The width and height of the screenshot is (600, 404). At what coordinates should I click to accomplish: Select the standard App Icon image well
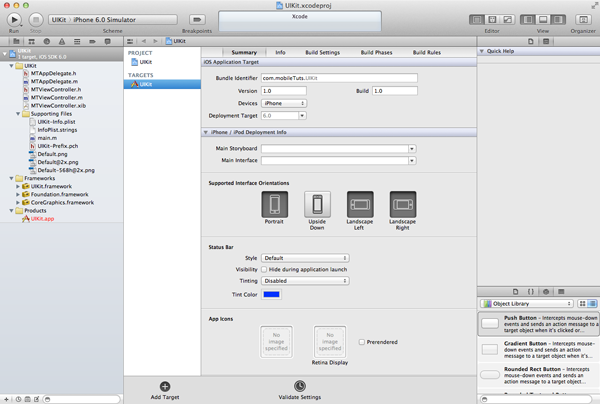click(276, 342)
